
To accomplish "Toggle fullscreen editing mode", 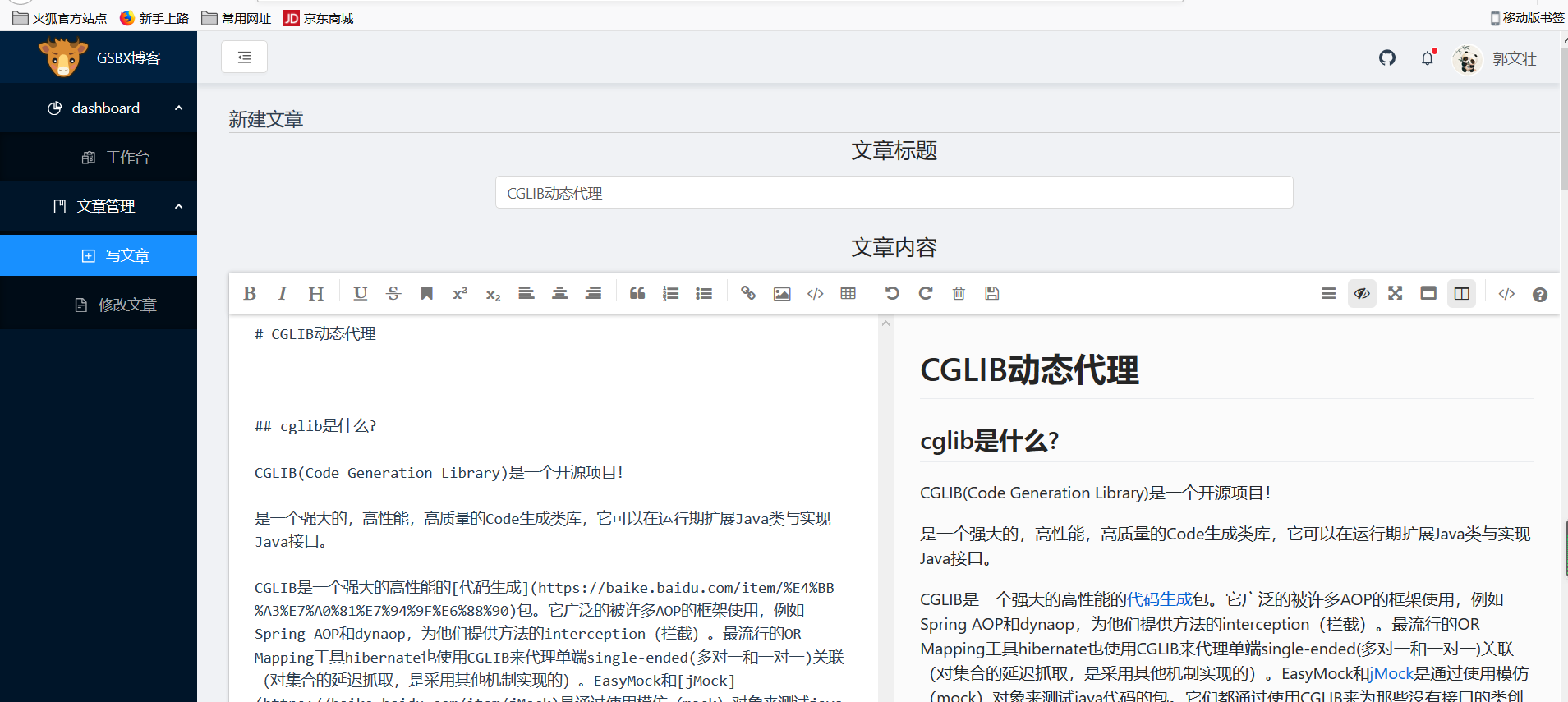I will pos(1396,293).
